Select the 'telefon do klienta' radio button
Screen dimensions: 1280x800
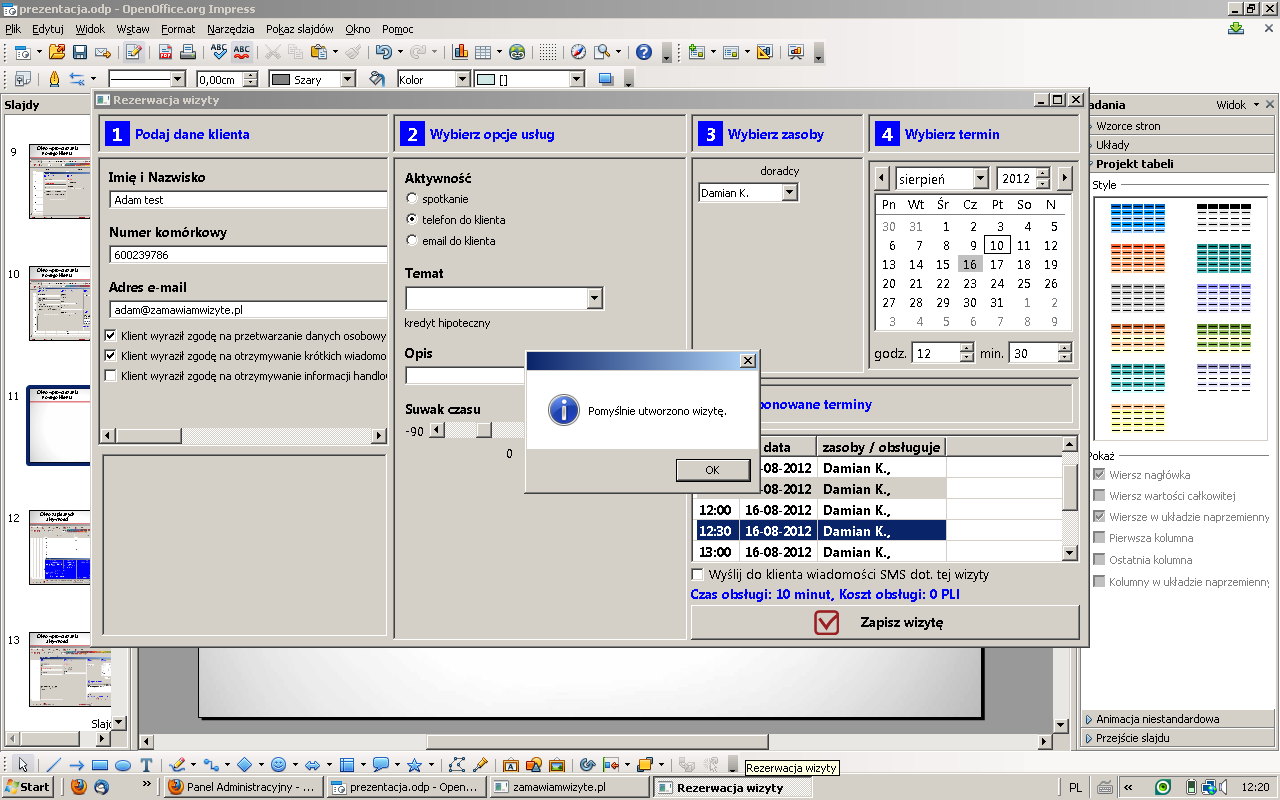coord(411,220)
